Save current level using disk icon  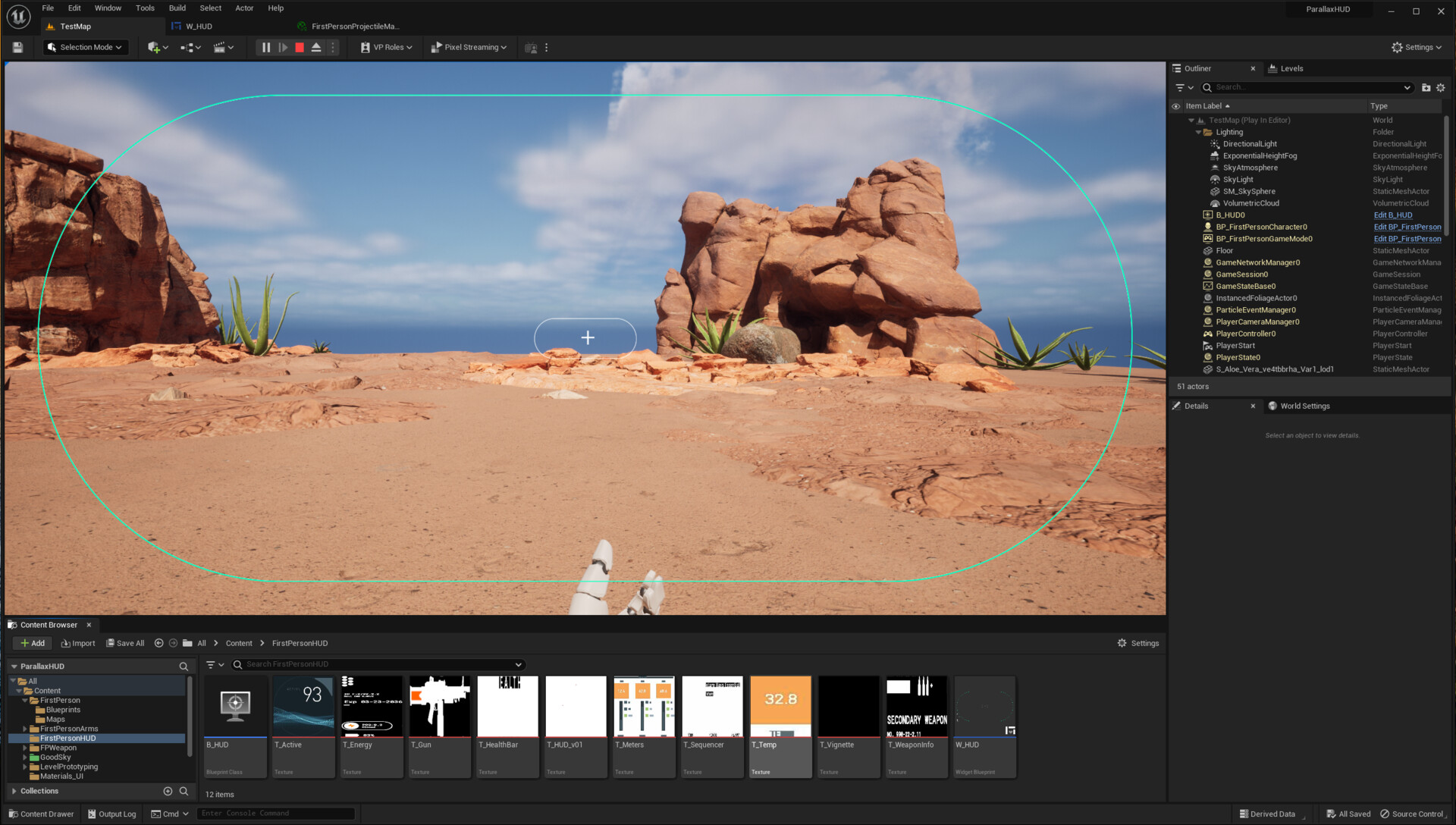[17, 47]
